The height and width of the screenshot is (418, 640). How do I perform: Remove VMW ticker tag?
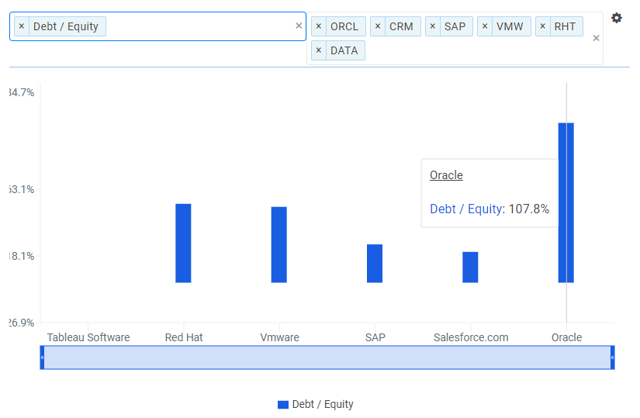(485, 27)
